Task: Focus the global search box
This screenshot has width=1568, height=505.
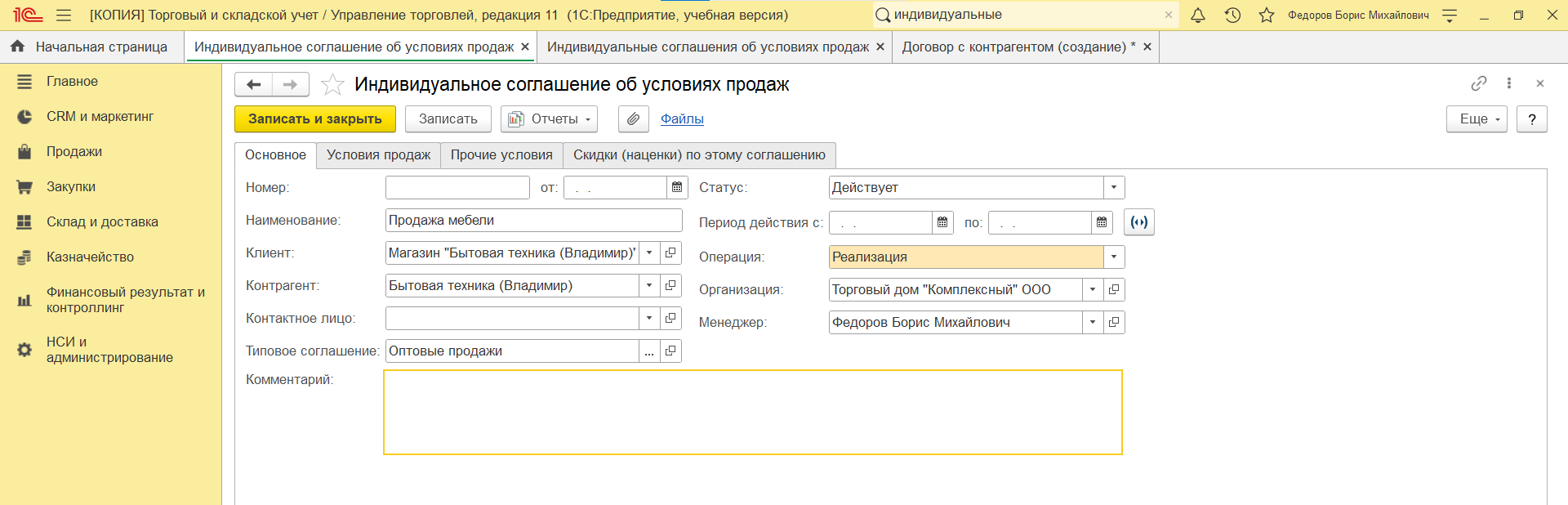Action: pyautogui.click(x=1025, y=15)
